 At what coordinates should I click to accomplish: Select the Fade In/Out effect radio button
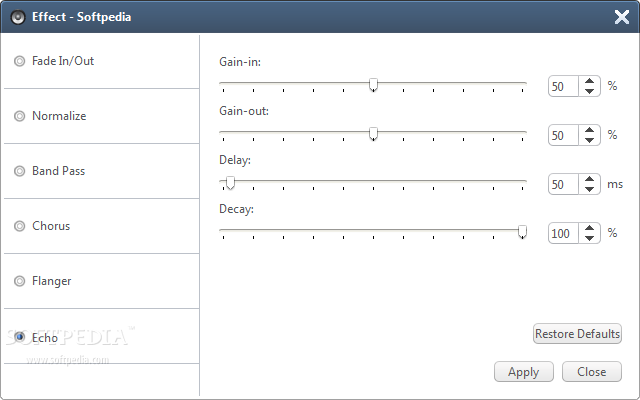(19, 61)
